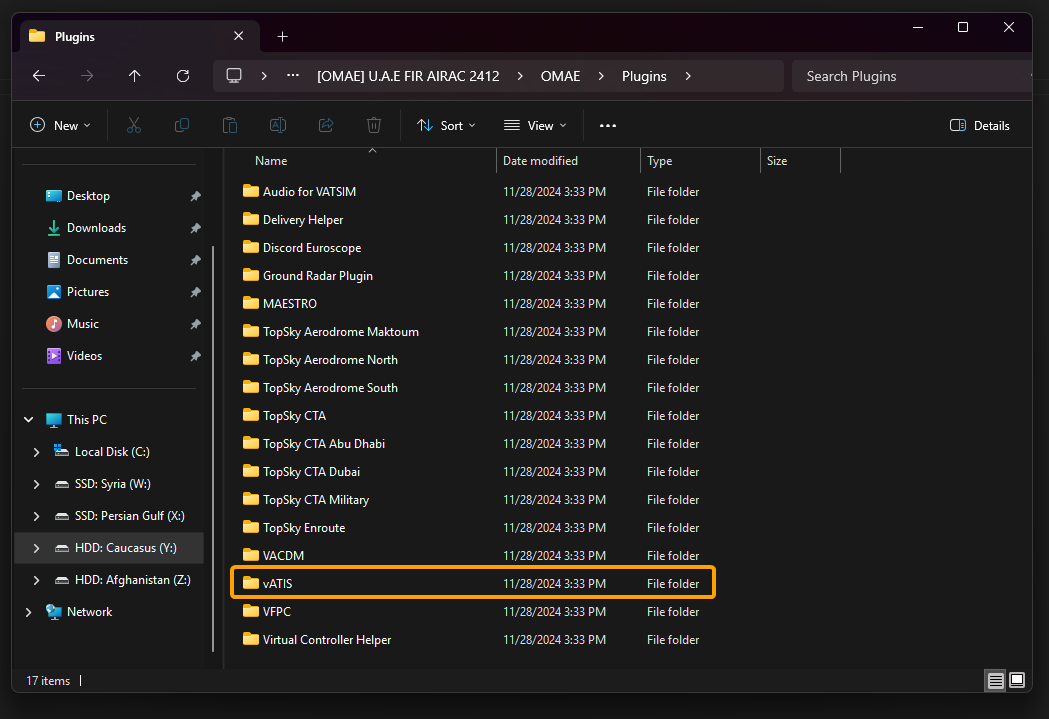The image size is (1049, 719).
Task: Open the See more three-dot menu
Action: [x=607, y=126]
